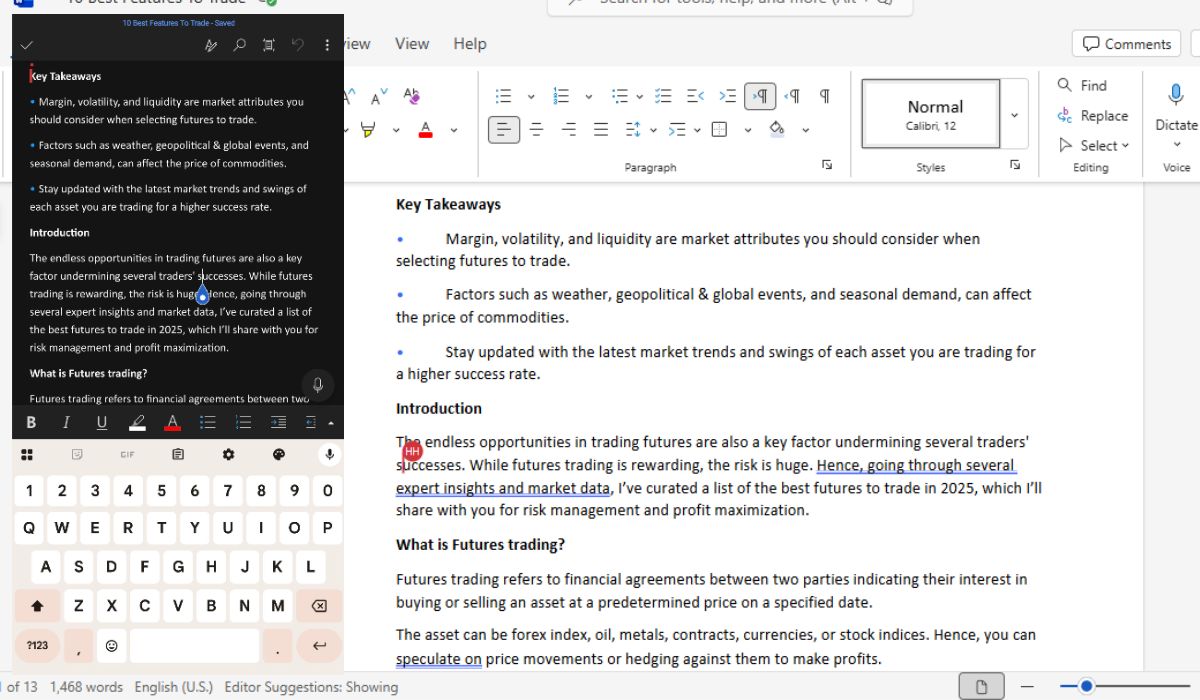Open the three-dot menu in the mobile editor
The height and width of the screenshot is (700, 1200).
point(327,45)
